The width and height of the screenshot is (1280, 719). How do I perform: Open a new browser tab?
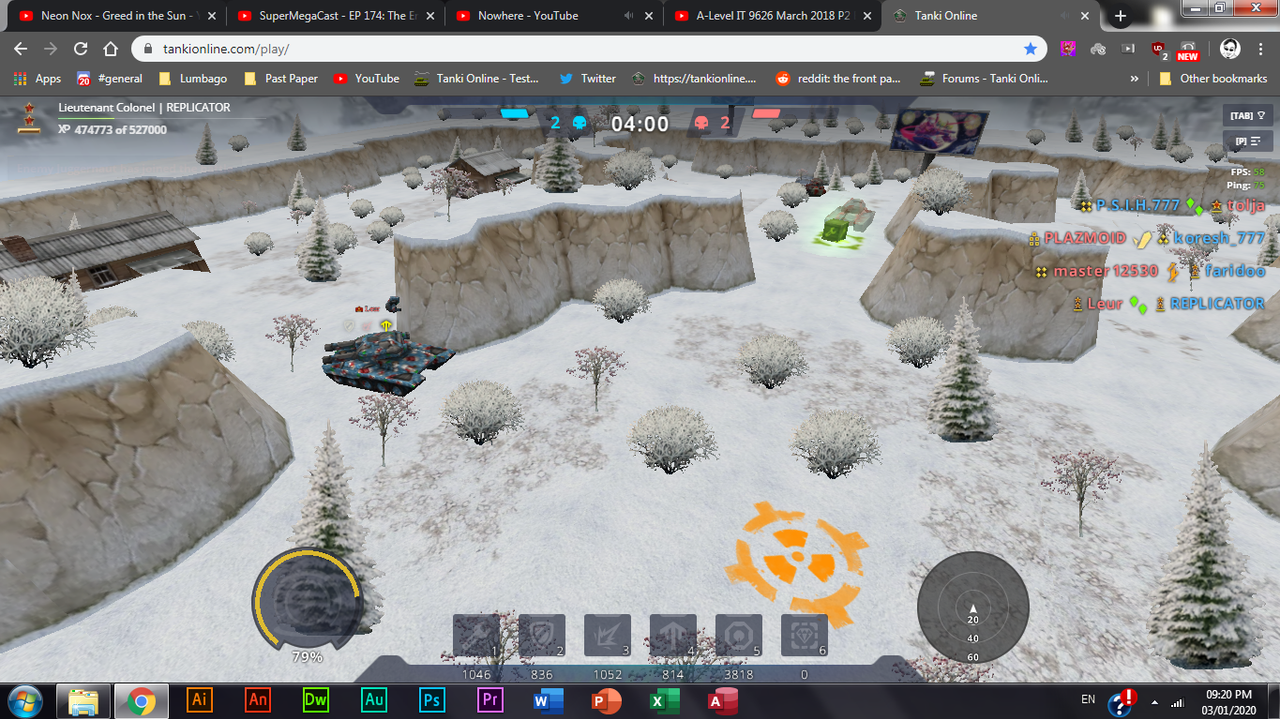click(1120, 16)
